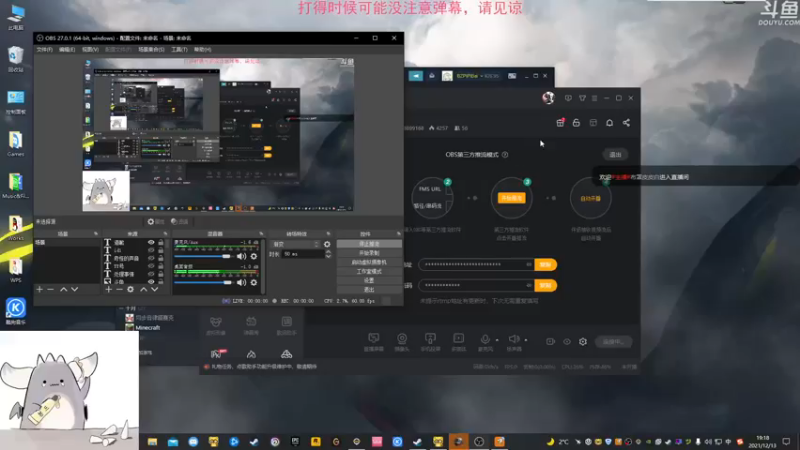Toggle the eye preview icon in Douyu bottom toolbar
The width and height of the screenshot is (800, 450).
(567, 342)
